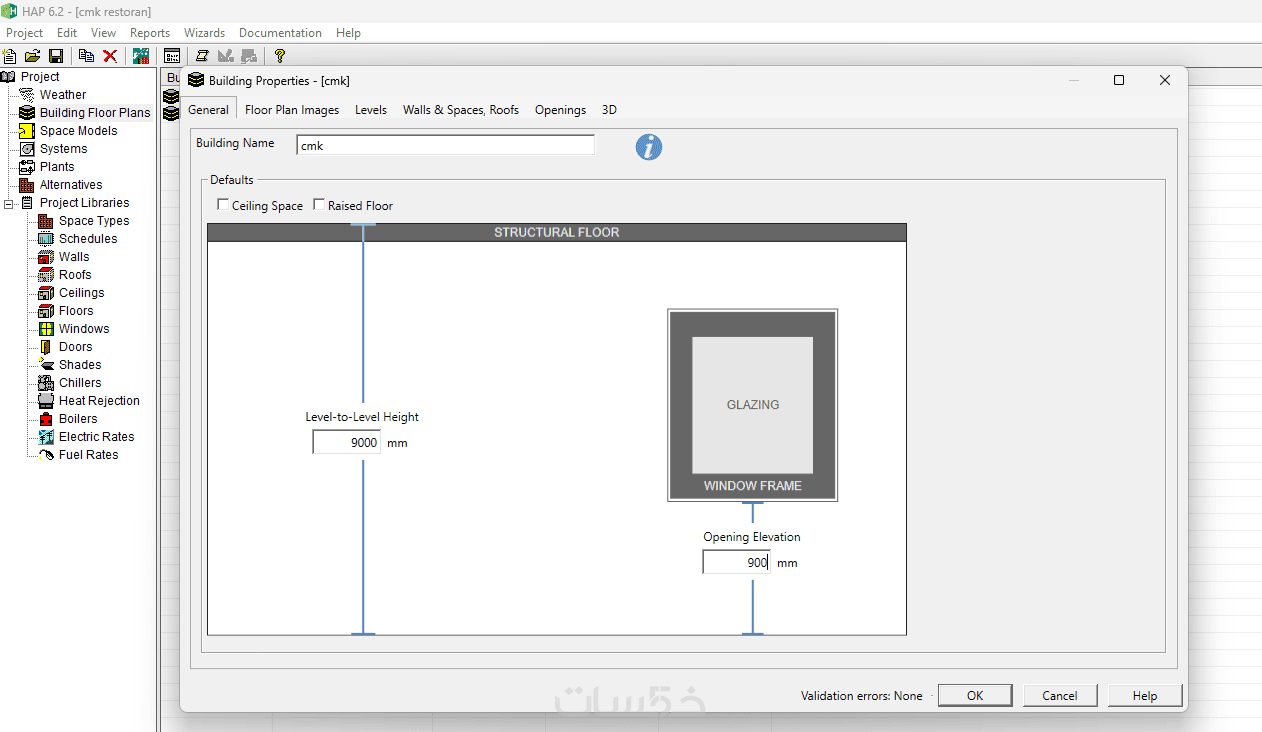1262x732 pixels.
Task: Click the Building Name text field
Action: [x=446, y=145]
